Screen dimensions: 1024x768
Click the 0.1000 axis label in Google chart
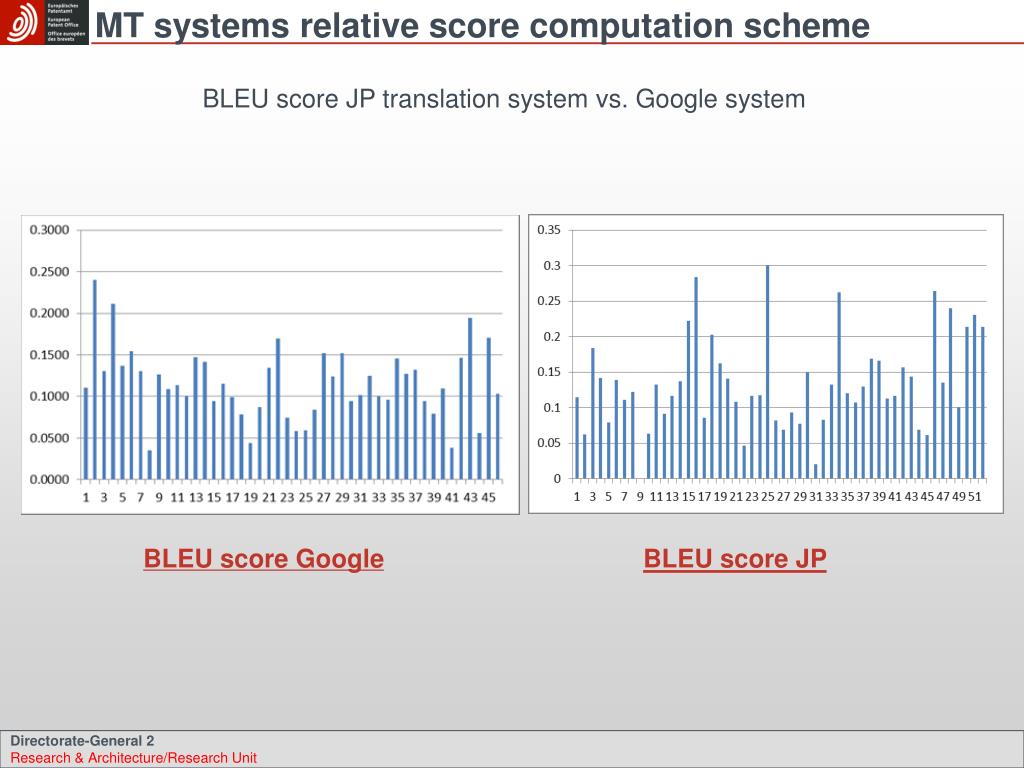coord(49,396)
